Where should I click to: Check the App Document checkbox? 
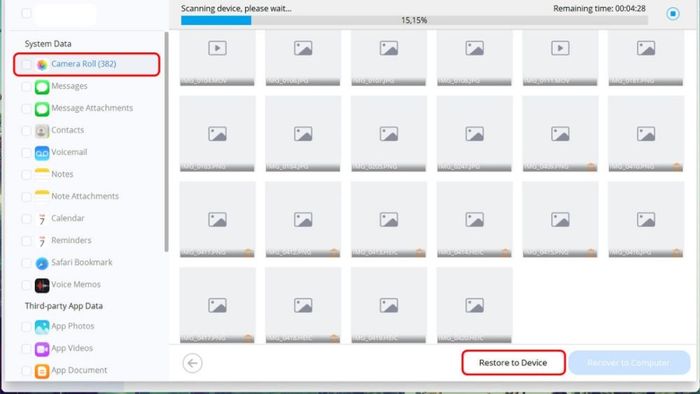(26, 371)
